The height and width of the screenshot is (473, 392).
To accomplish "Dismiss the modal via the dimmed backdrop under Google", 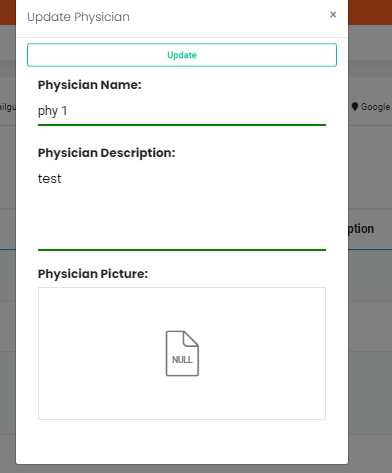I will (370, 167).
